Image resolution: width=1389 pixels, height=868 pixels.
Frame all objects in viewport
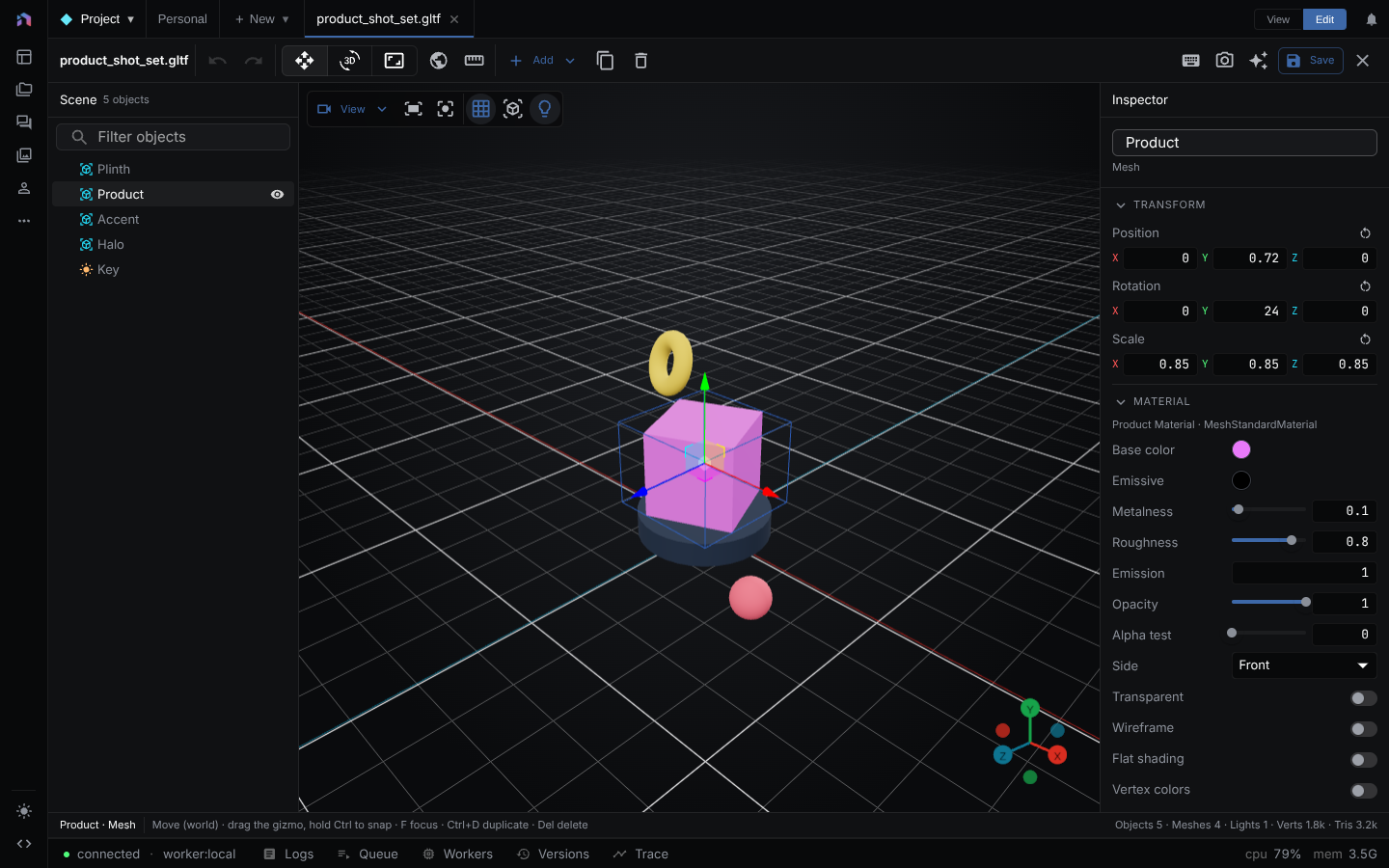pyautogui.click(x=414, y=109)
